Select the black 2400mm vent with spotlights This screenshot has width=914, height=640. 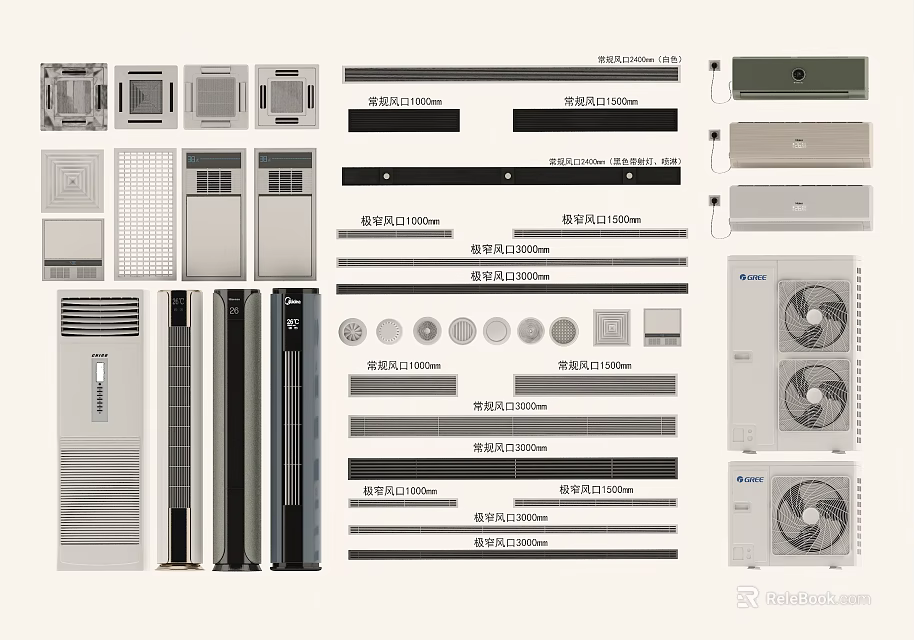click(511, 176)
